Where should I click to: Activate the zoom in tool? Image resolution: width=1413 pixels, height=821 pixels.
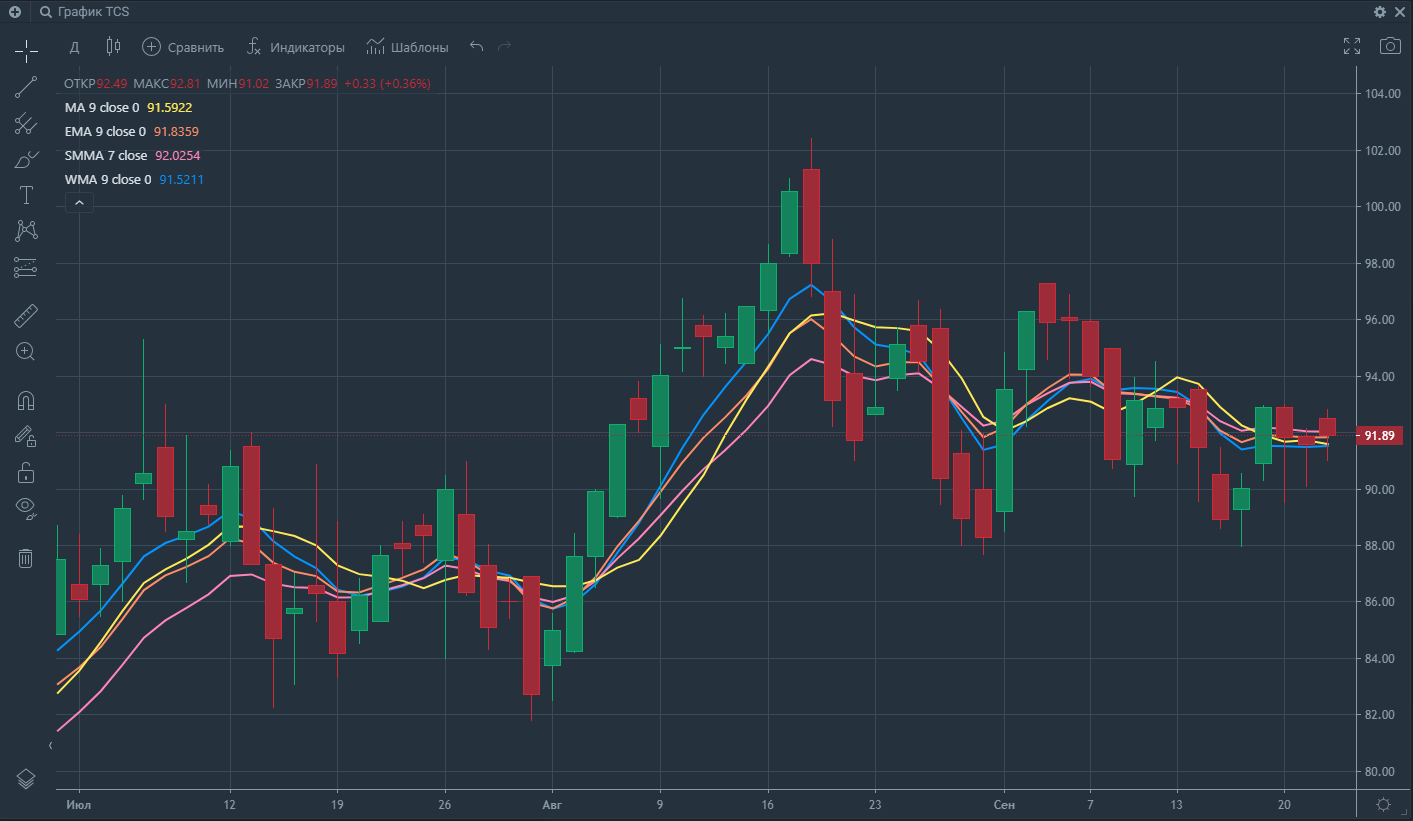[26, 351]
